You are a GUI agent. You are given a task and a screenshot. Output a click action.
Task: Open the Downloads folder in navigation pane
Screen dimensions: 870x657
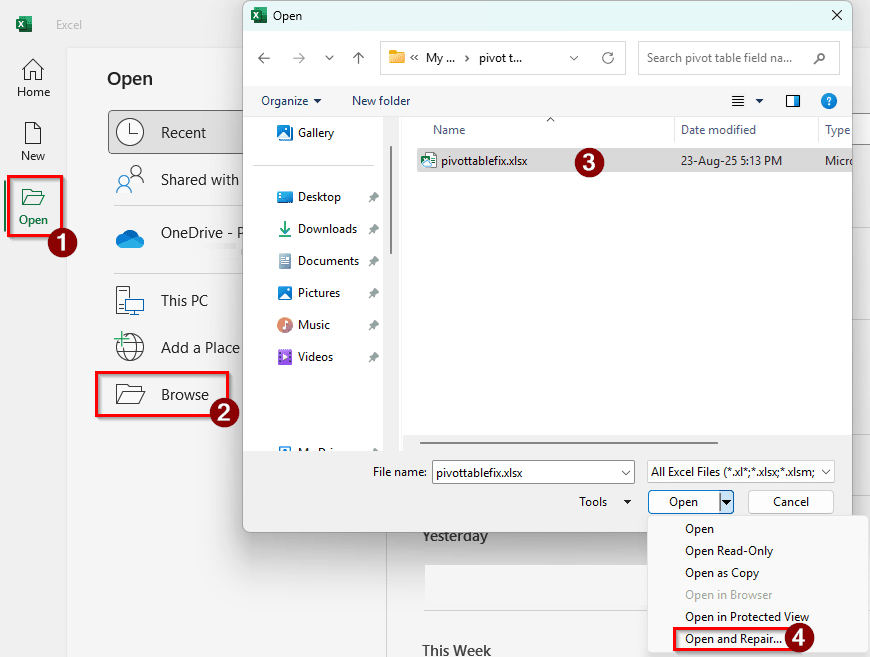pyautogui.click(x=326, y=229)
